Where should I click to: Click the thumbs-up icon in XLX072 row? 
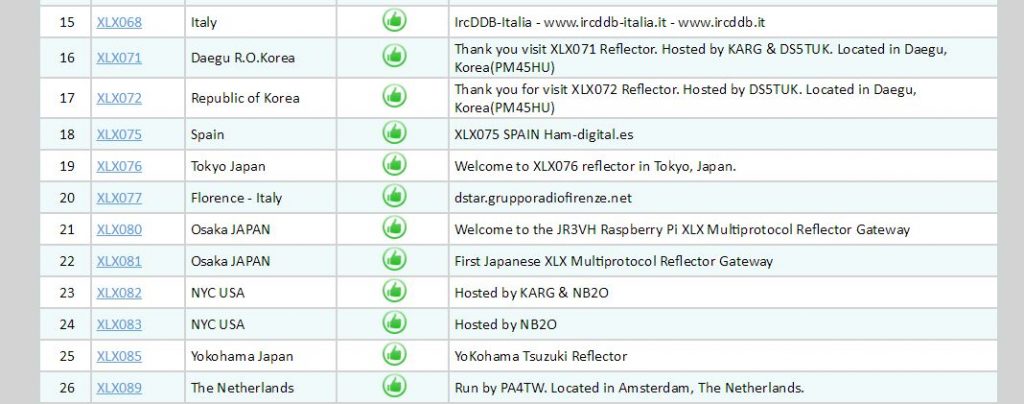coord(394,97)
